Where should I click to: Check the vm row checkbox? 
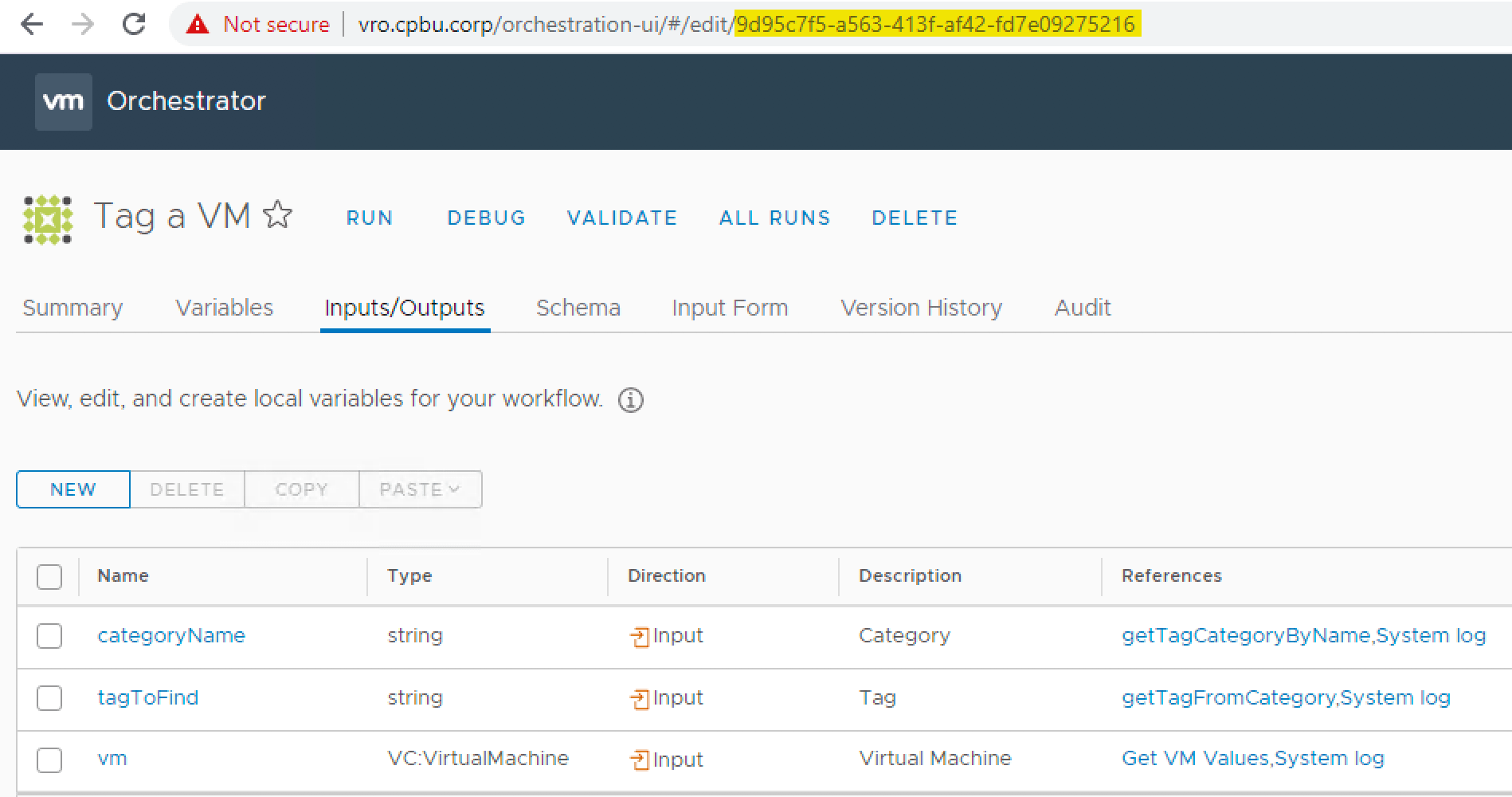point(49,760)
